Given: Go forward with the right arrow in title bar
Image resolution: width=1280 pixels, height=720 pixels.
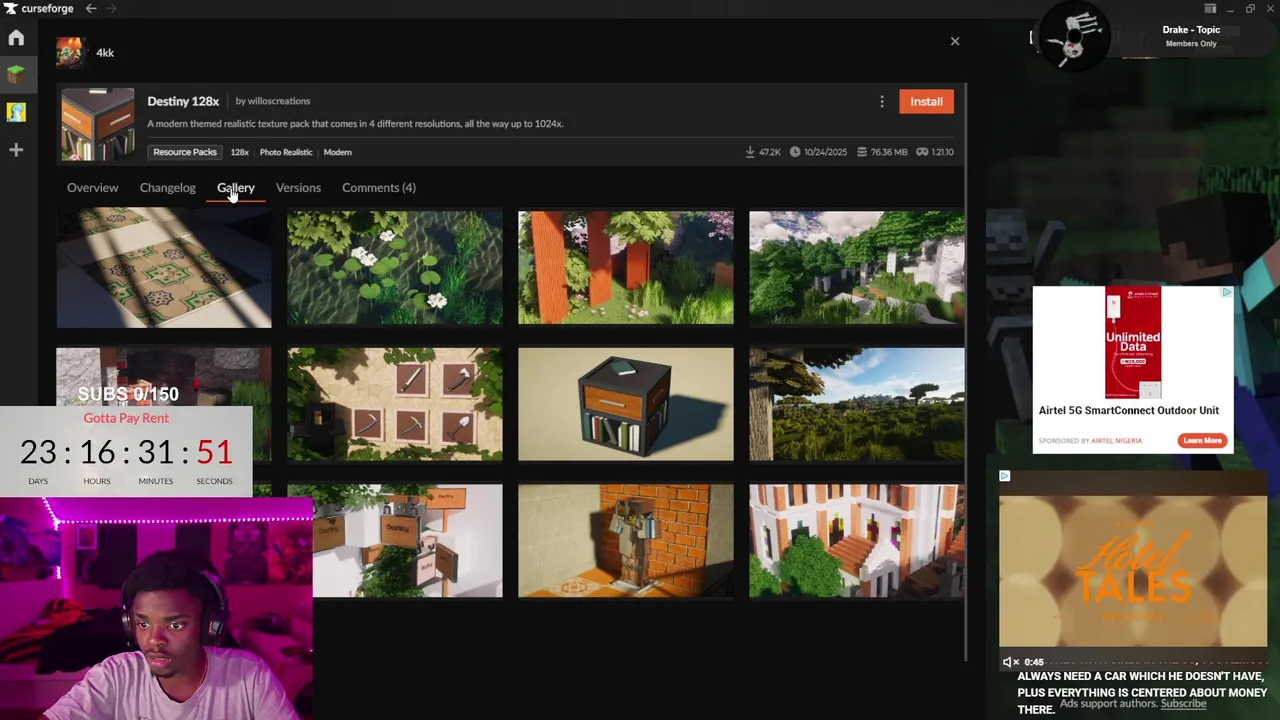Looking at the screenshot, I should tap(111, 9).
